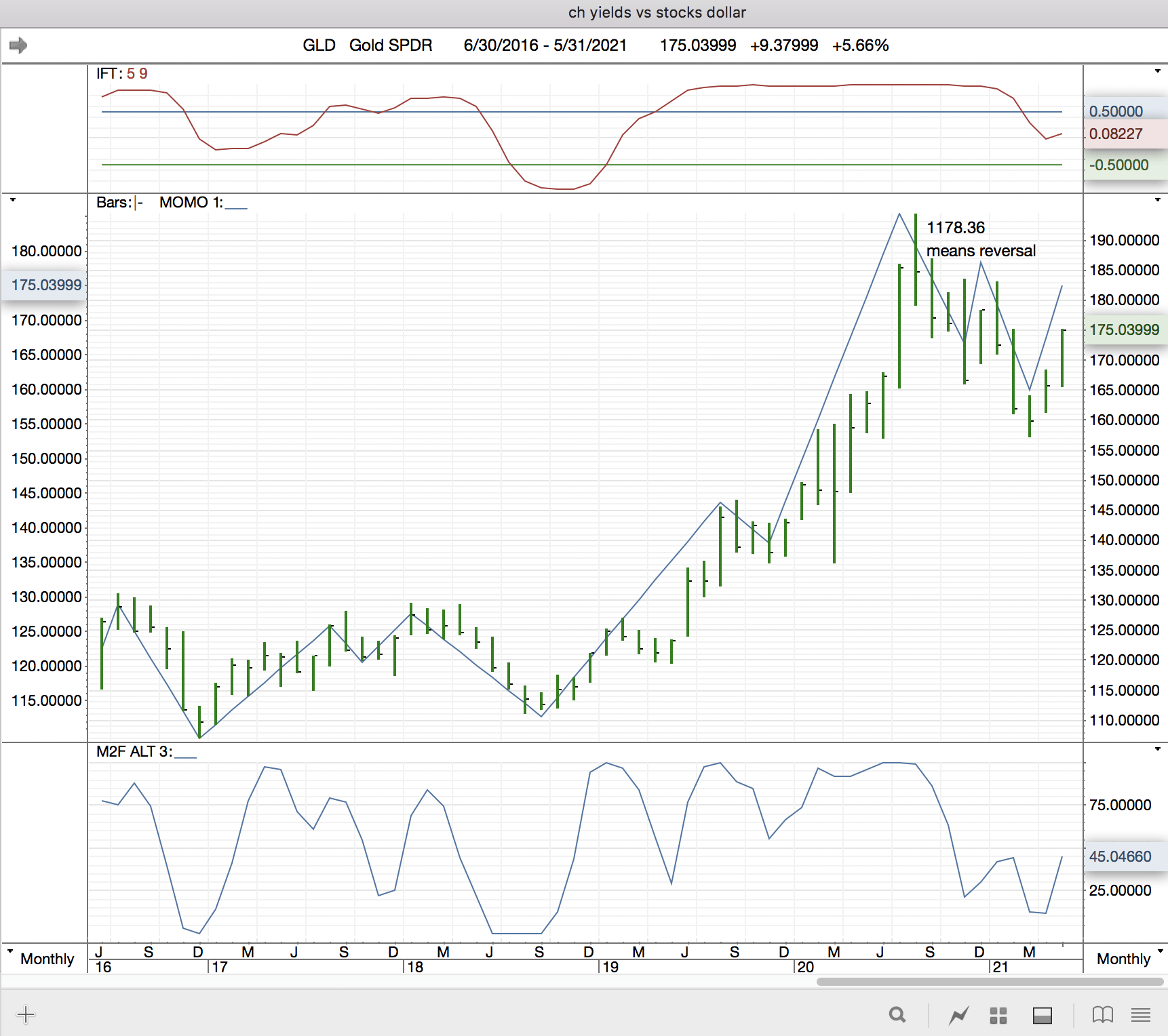The height and width of the screenshot is (1036, 1168).
Task: Click the Gold SPDR name in header
Action: point(391,45)
